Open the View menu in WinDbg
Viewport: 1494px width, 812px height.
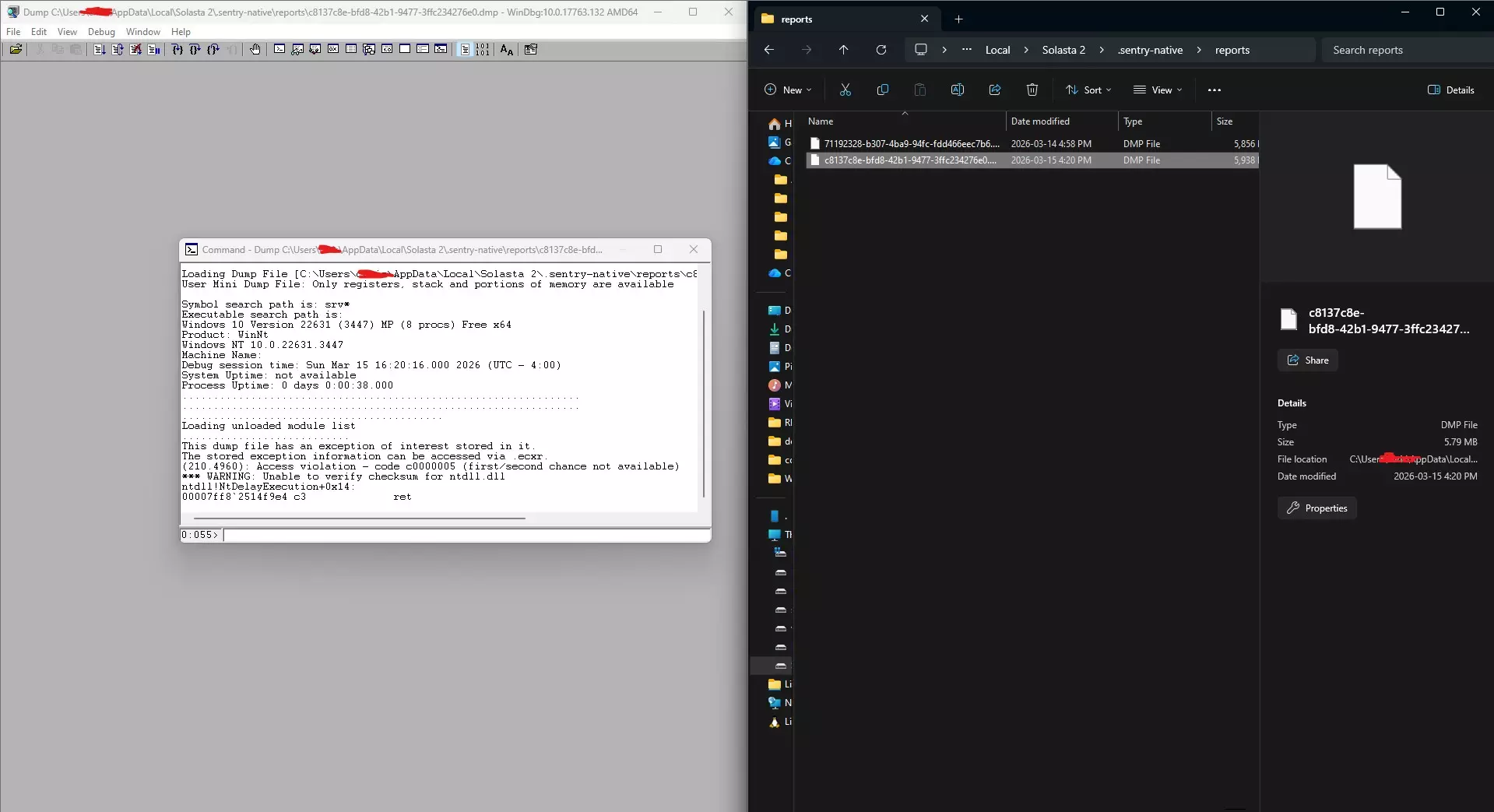(67, 32)
